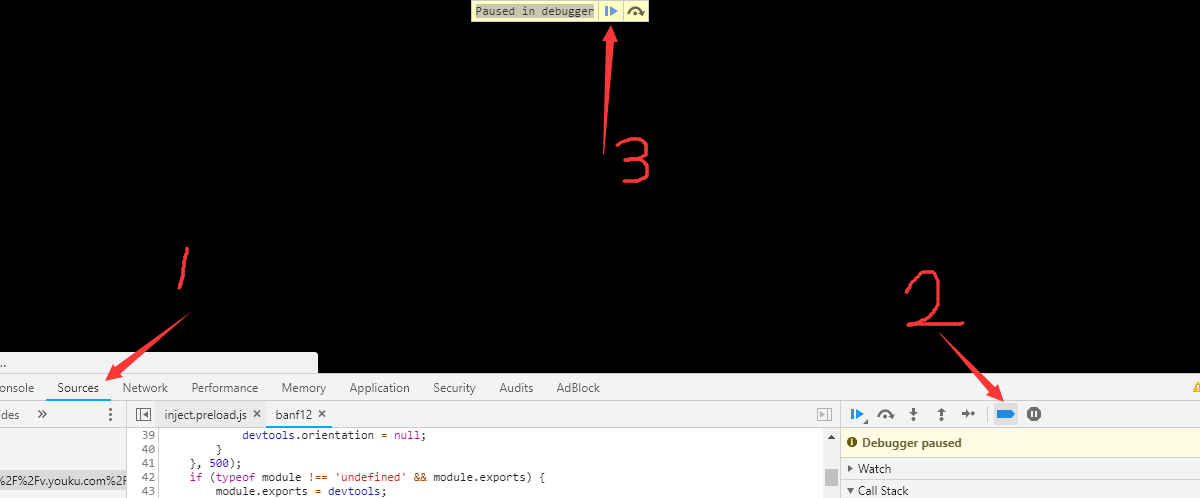Open the AdBlock panel

coord(578,388)
